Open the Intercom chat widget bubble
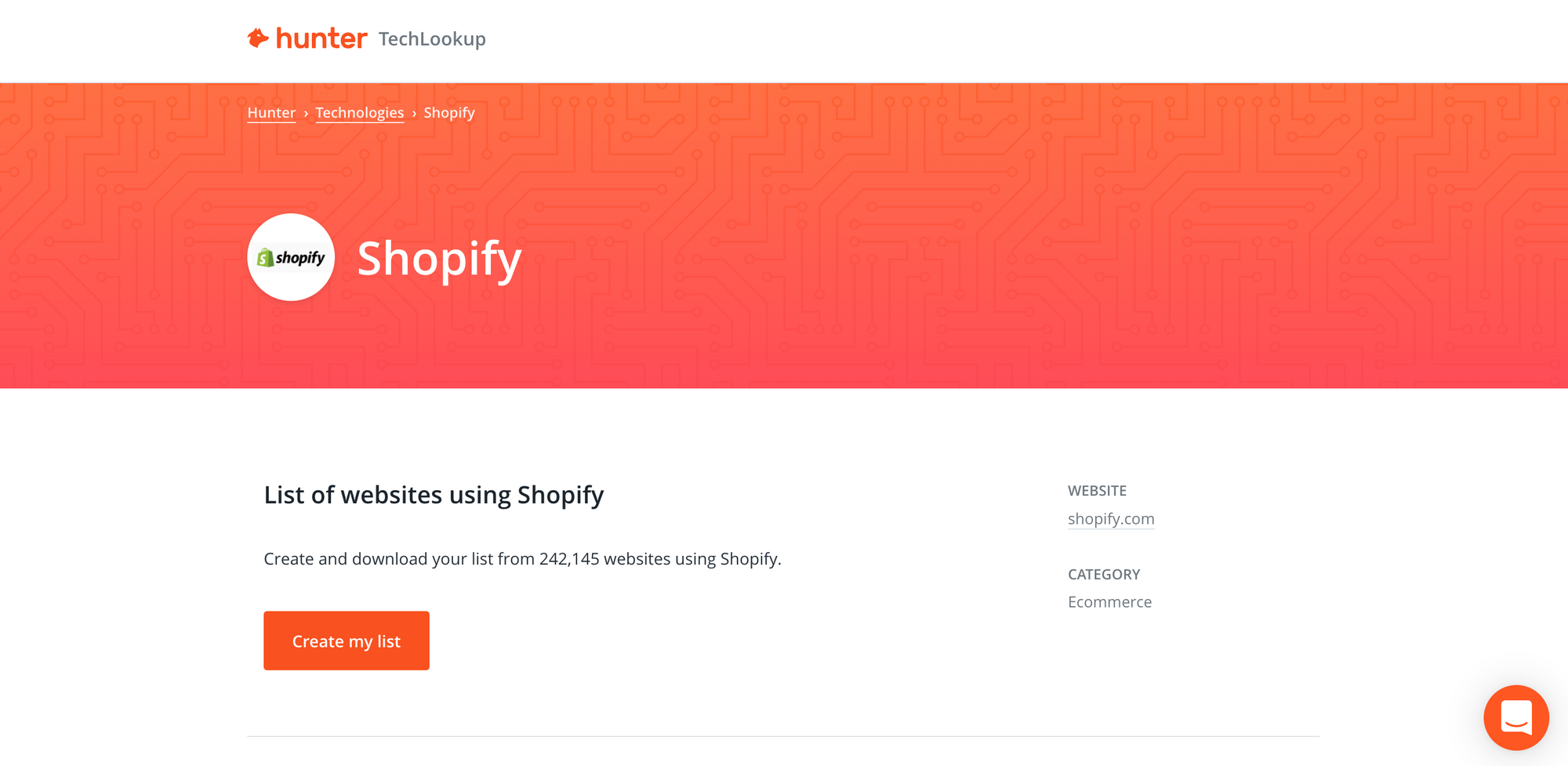 click(1515, 717)
